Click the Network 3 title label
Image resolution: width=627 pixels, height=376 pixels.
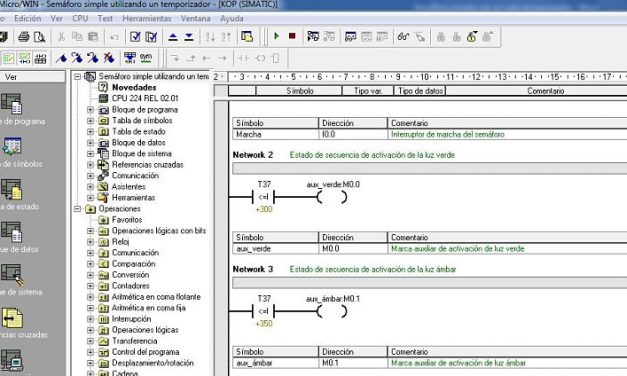coord(253,269)
